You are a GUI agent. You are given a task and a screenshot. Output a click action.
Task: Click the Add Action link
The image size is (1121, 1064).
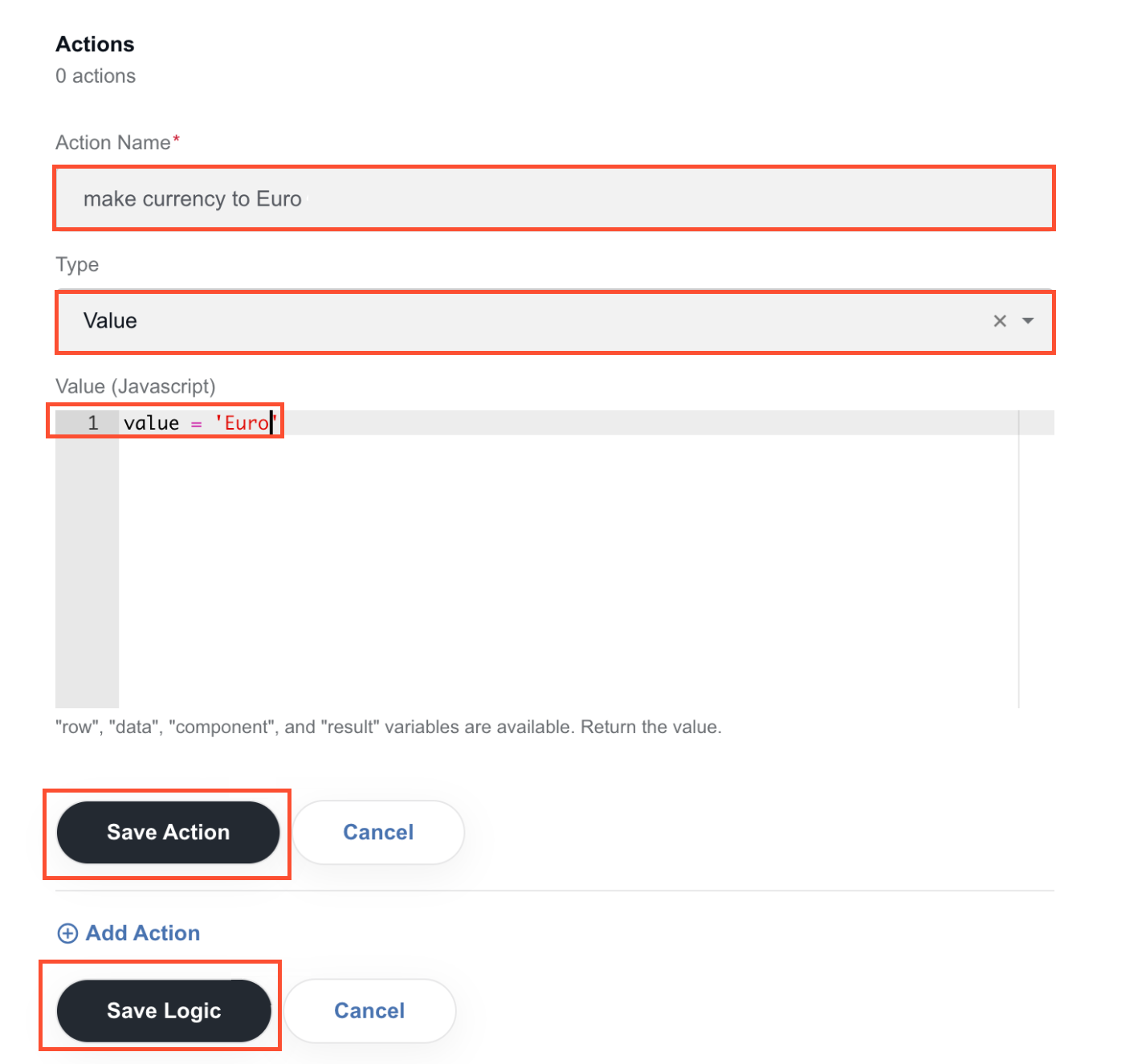click(x=143, y=933)
